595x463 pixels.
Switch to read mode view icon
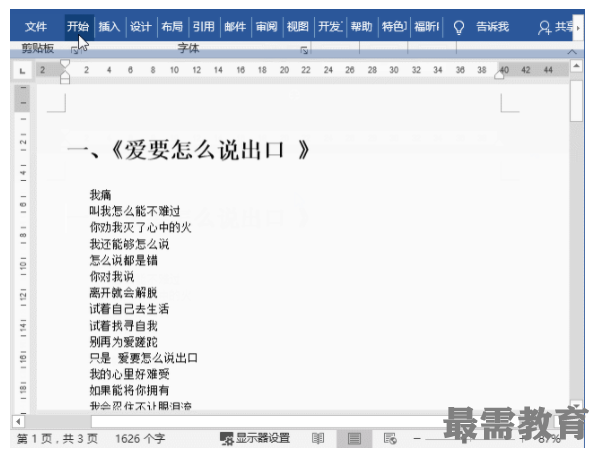tap(318, 439)
